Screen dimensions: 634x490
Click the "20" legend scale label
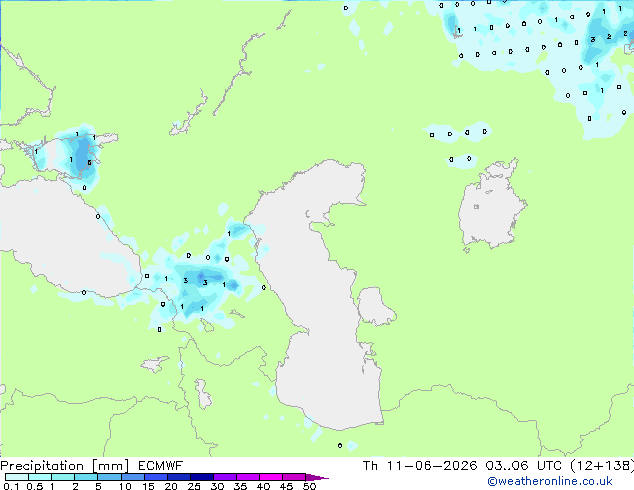point(171,486)
